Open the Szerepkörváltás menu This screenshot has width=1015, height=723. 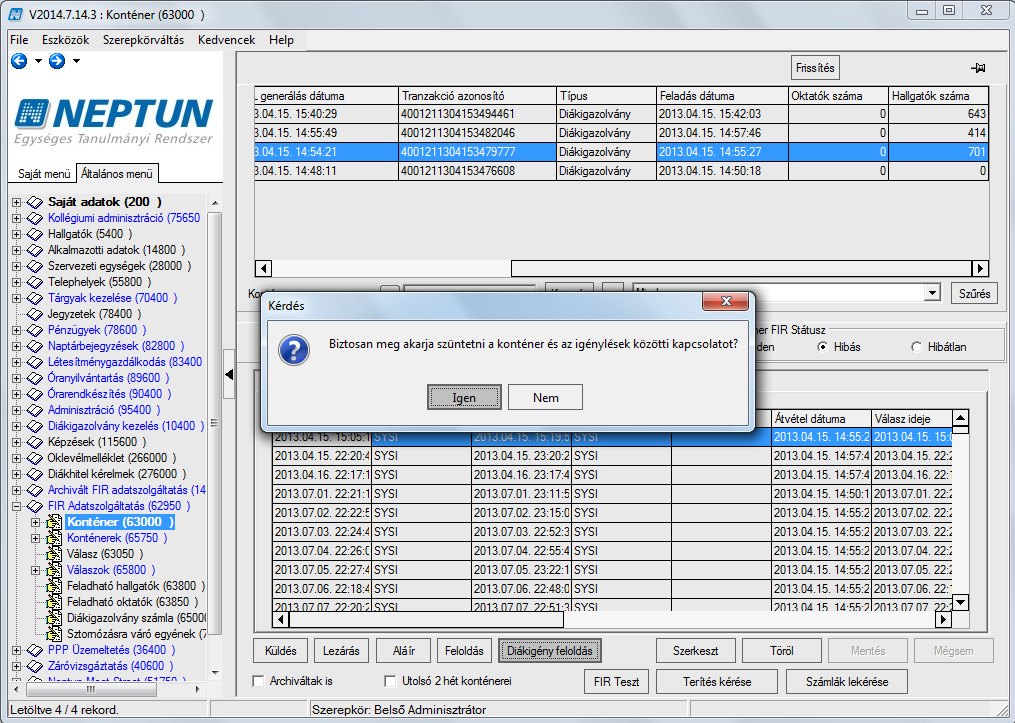click(x=143, y=39)
